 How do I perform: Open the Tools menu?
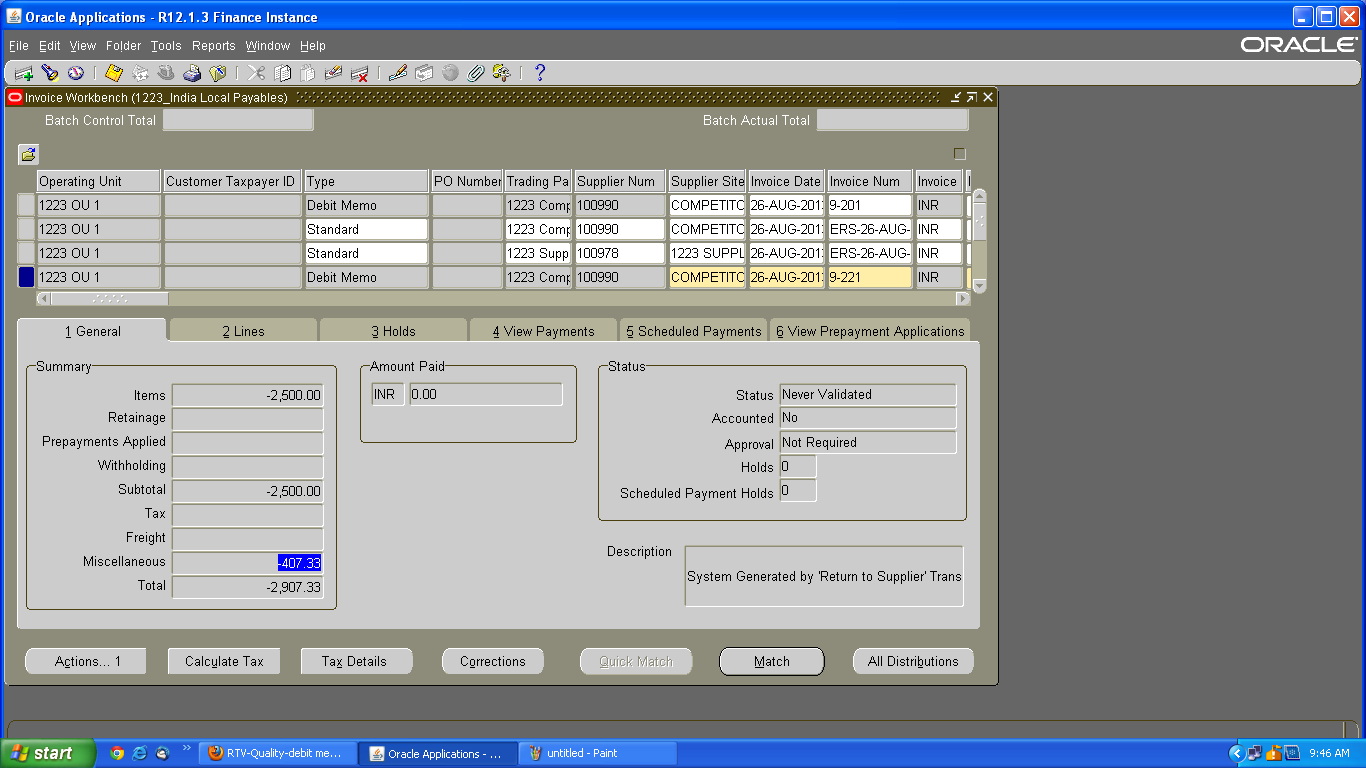(x=166, y=46)
